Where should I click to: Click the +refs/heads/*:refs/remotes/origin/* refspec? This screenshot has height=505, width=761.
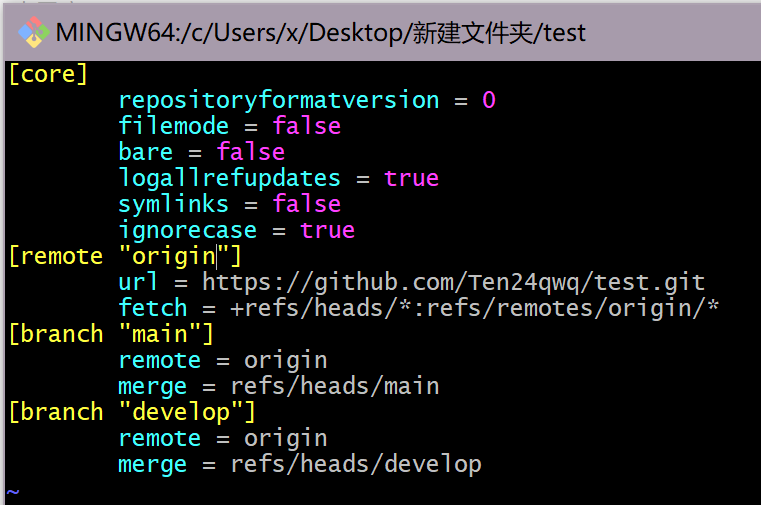[x=475, y=309]
